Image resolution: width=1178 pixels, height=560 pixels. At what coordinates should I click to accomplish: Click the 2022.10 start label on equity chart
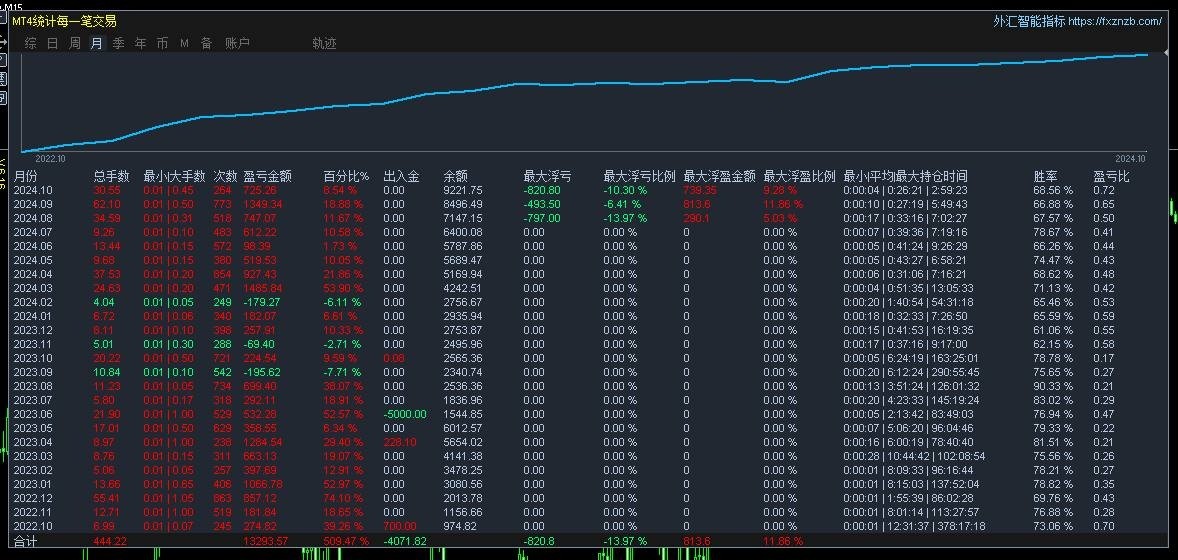tap(51, 159)
